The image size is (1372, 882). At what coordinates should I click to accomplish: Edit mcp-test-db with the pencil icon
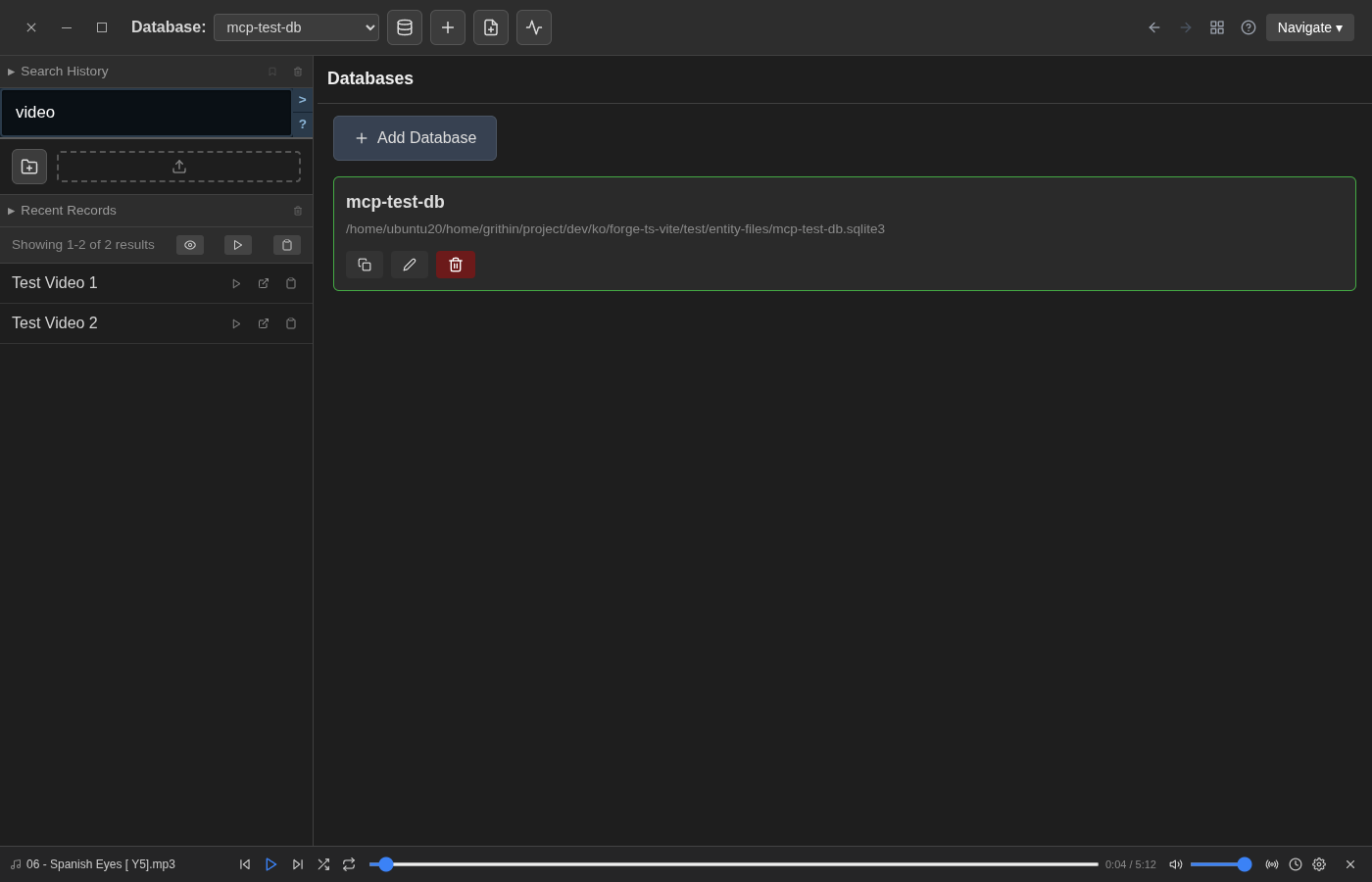pos(410,265)
